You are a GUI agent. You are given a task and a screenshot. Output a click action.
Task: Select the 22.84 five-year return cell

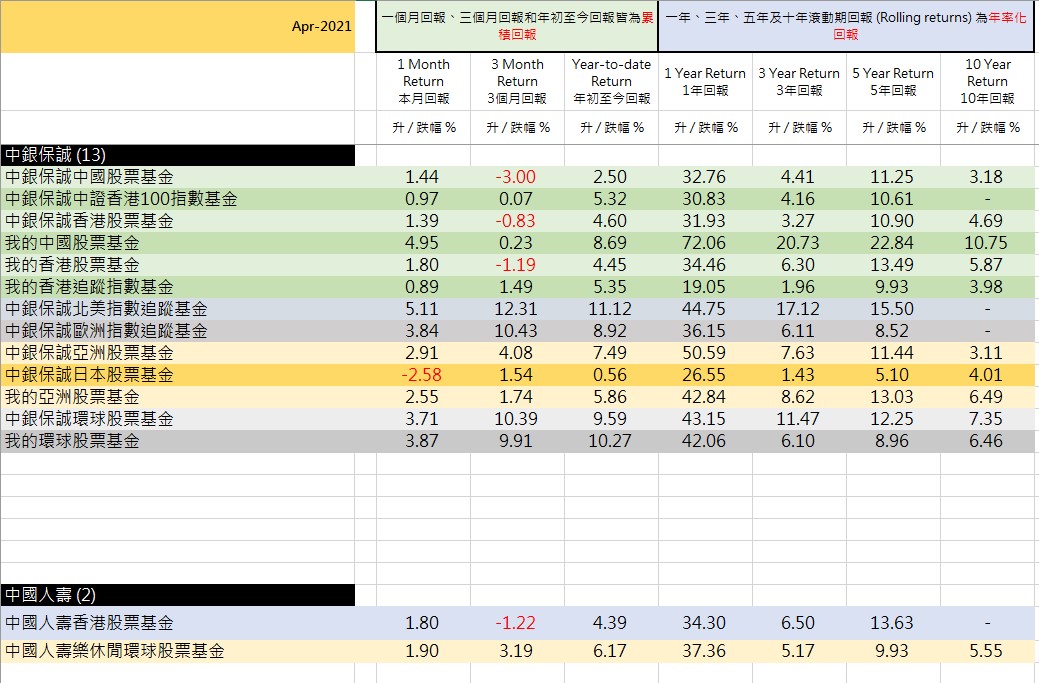click(x=892, y=242)
